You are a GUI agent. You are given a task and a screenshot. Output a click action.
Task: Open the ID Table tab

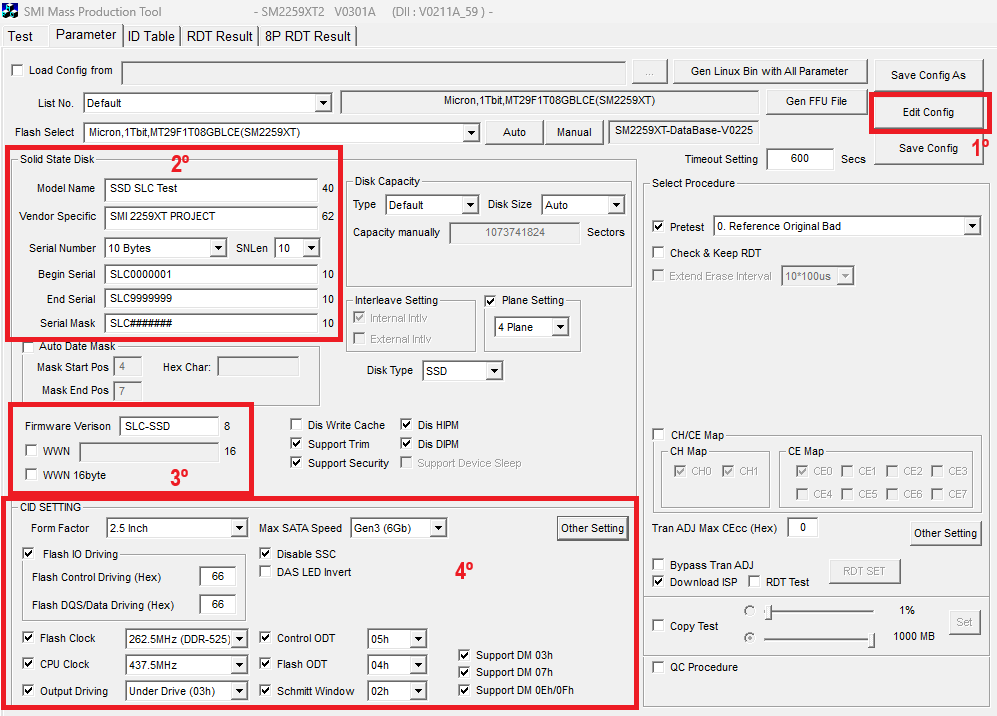point(151,36)
